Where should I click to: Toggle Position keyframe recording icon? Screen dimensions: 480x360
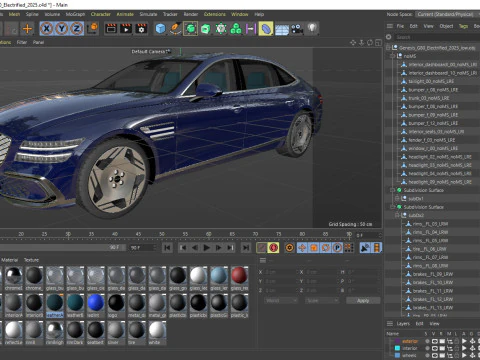pyautogui.click(x=302, y=248)
